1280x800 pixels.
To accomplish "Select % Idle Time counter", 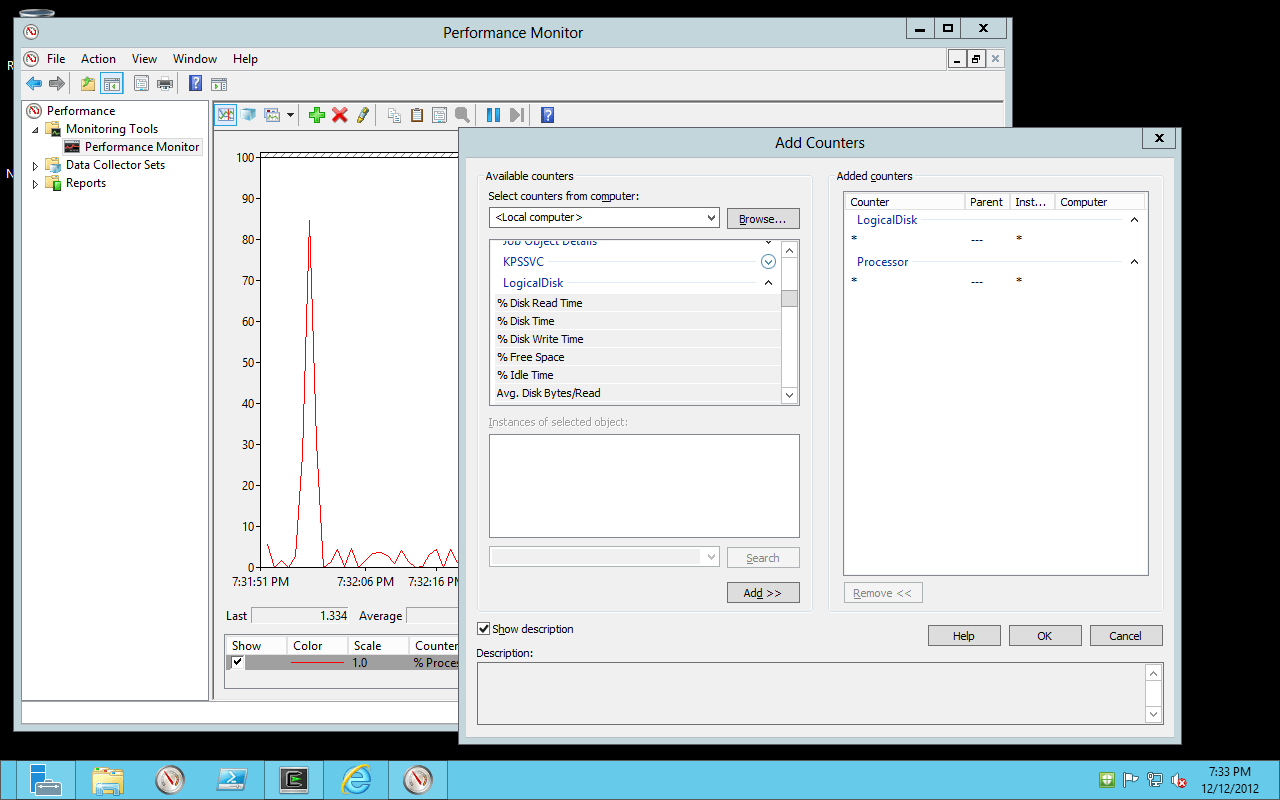I will [x=636, y=375].
